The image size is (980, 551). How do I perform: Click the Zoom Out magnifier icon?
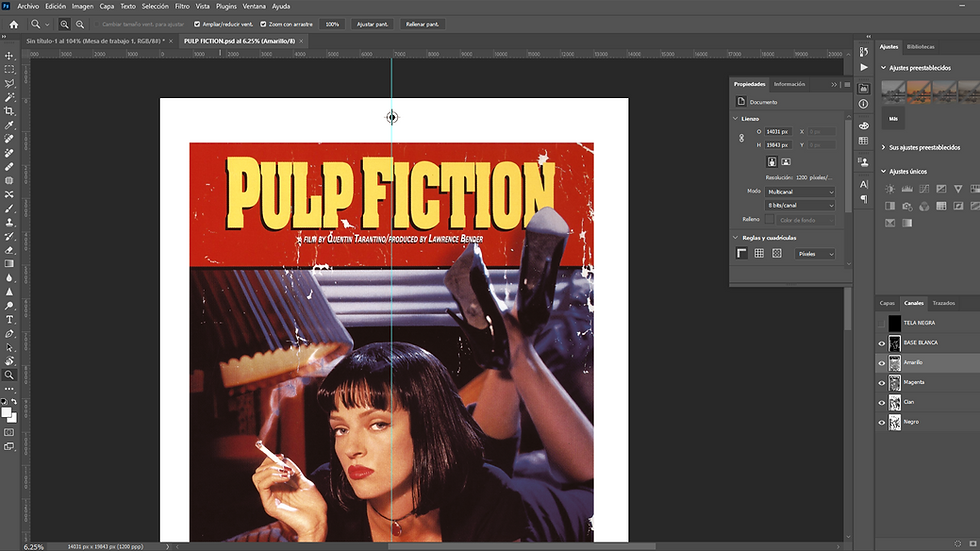click(80, 24)
